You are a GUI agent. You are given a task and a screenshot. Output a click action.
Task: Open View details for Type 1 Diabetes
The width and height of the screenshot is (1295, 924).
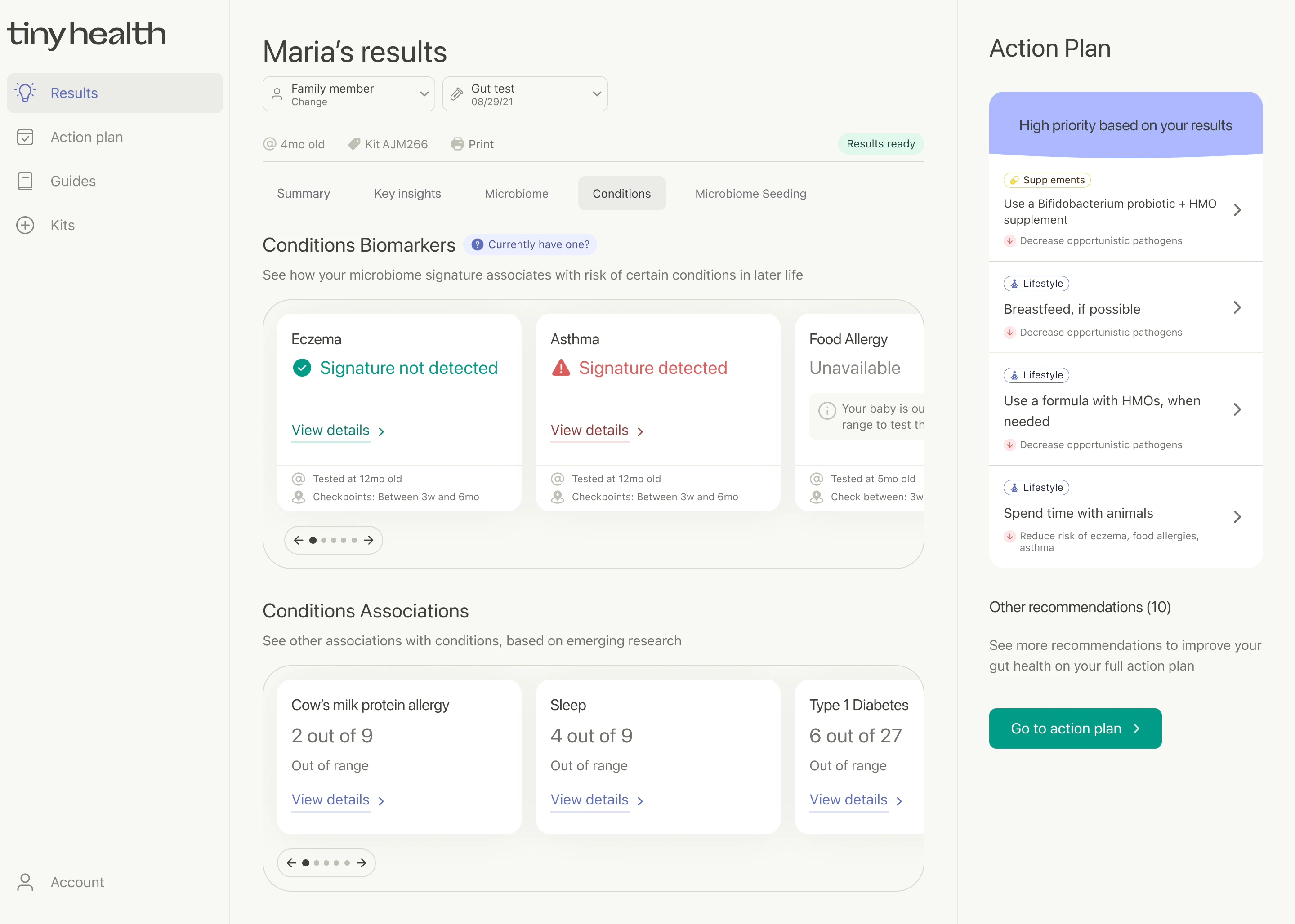point(856,800)
